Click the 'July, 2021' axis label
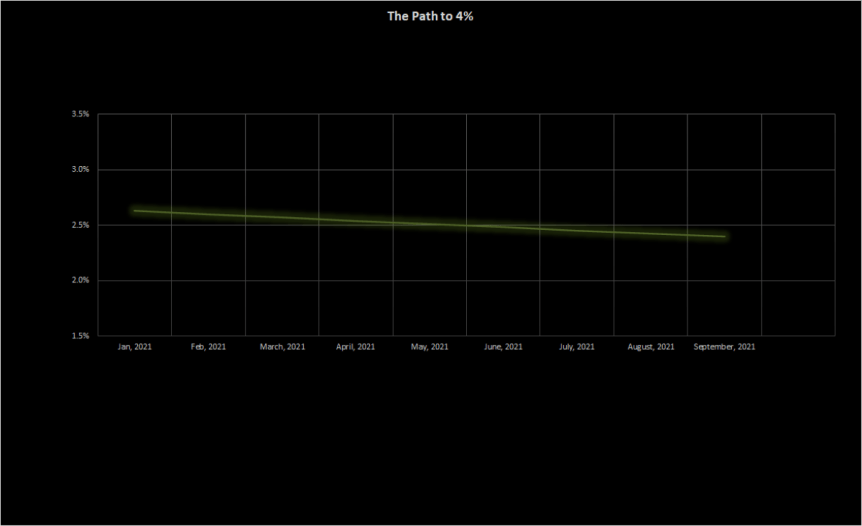 point(577,347)
